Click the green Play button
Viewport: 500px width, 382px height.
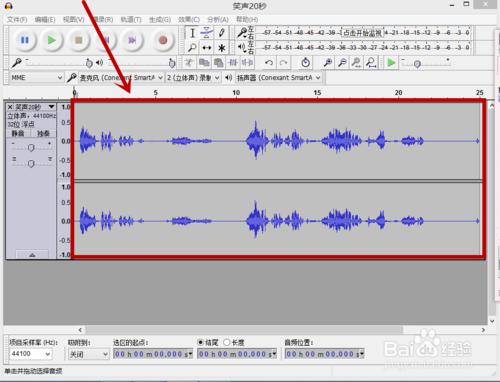52,40
